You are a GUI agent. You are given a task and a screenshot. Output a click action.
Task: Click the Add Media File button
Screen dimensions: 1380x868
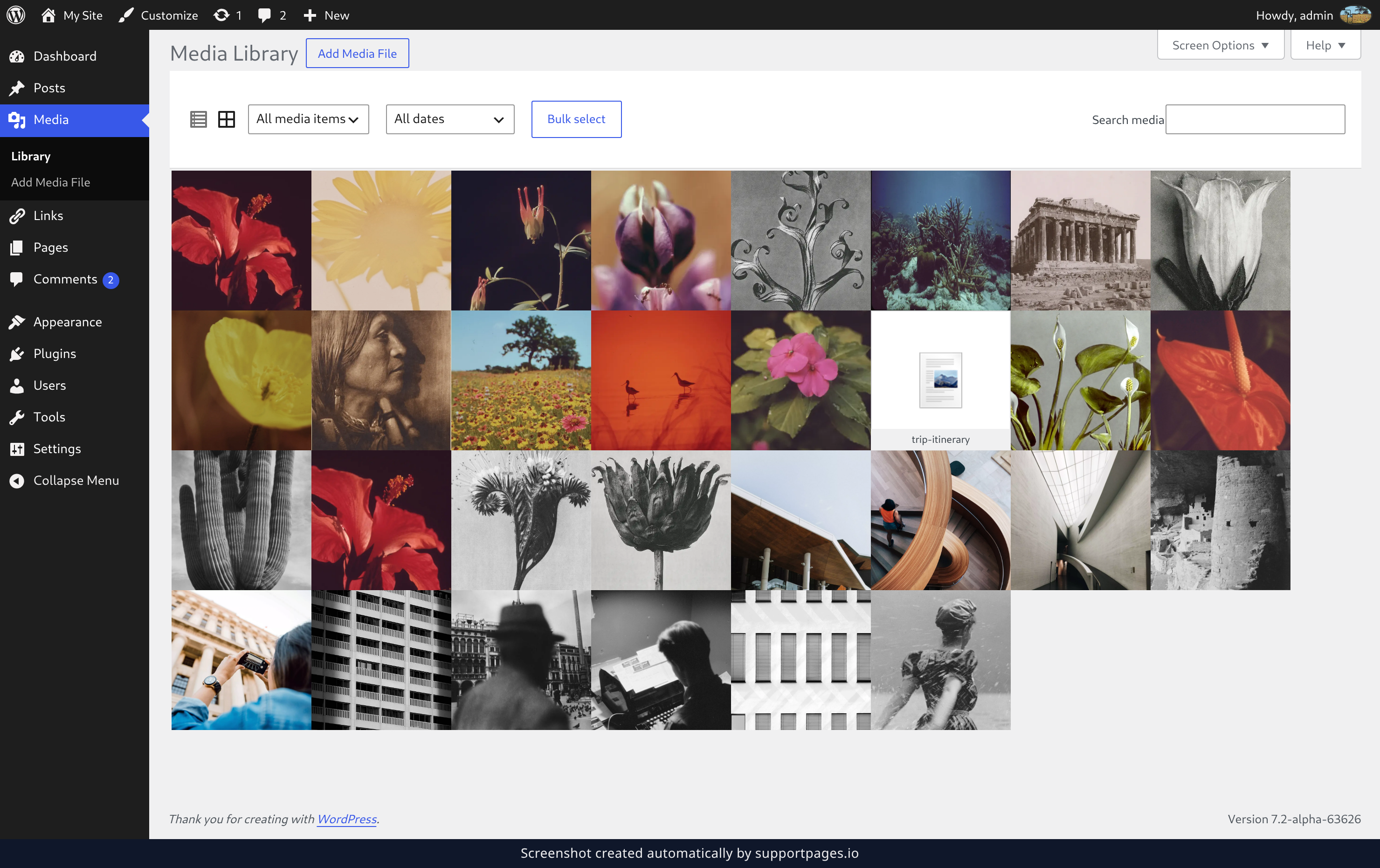pos(357,53)
